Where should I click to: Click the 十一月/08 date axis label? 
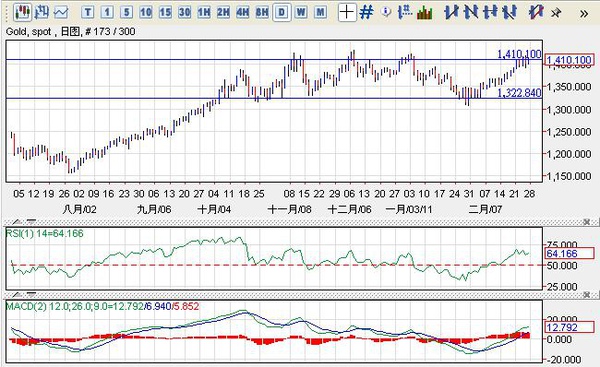(290, 209)
